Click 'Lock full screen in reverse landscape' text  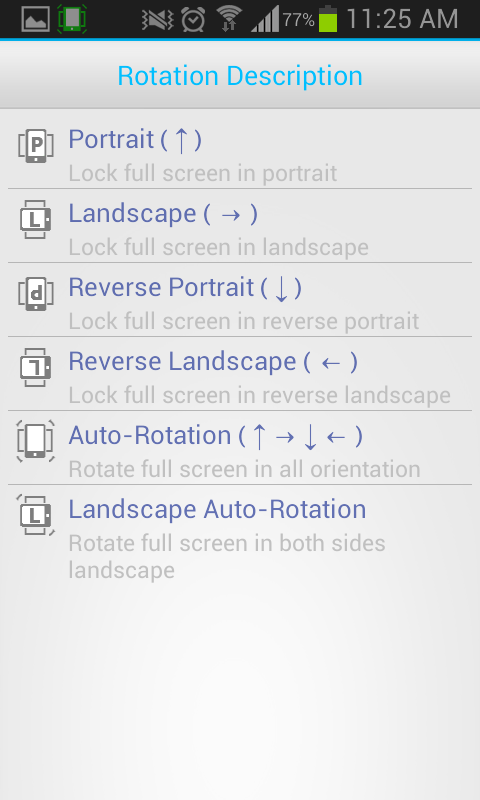[260, 395]
